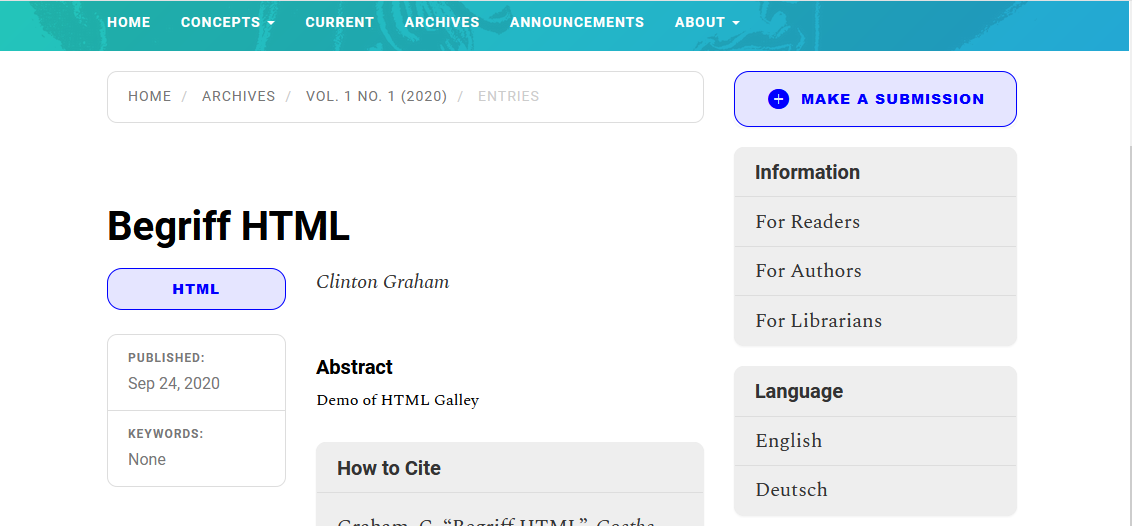Click the published date Sep 24, 2020
Screen dimensions: 1132x526
coord(174,383)
